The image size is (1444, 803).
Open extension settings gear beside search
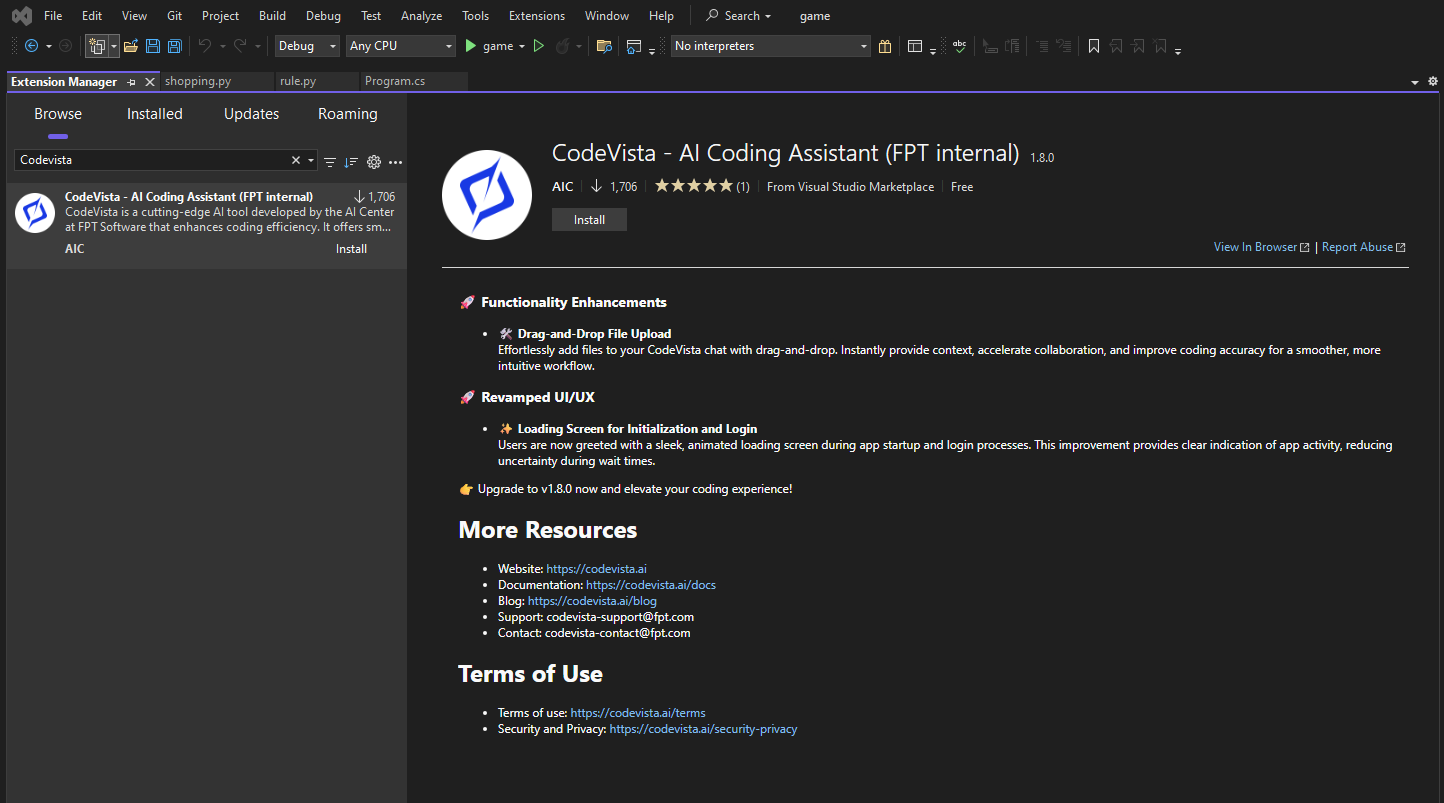click(374, 161)
